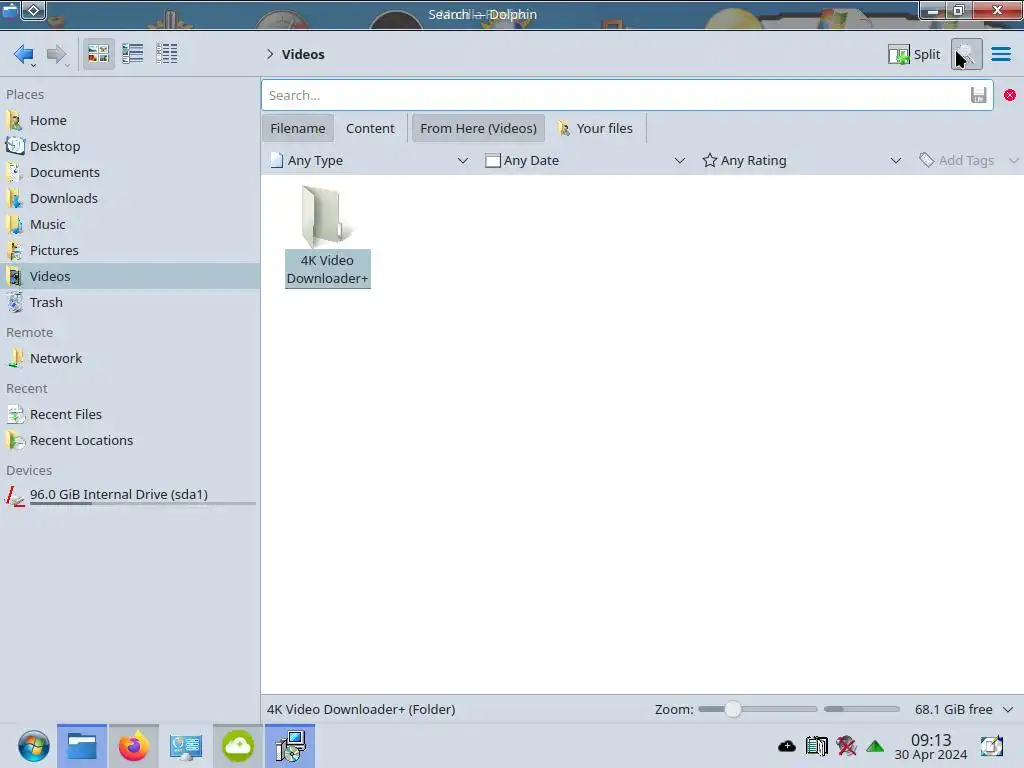The image size is (1024, 768).
Task: Open the Any Date dropdown
Action: tap(585, 160)
